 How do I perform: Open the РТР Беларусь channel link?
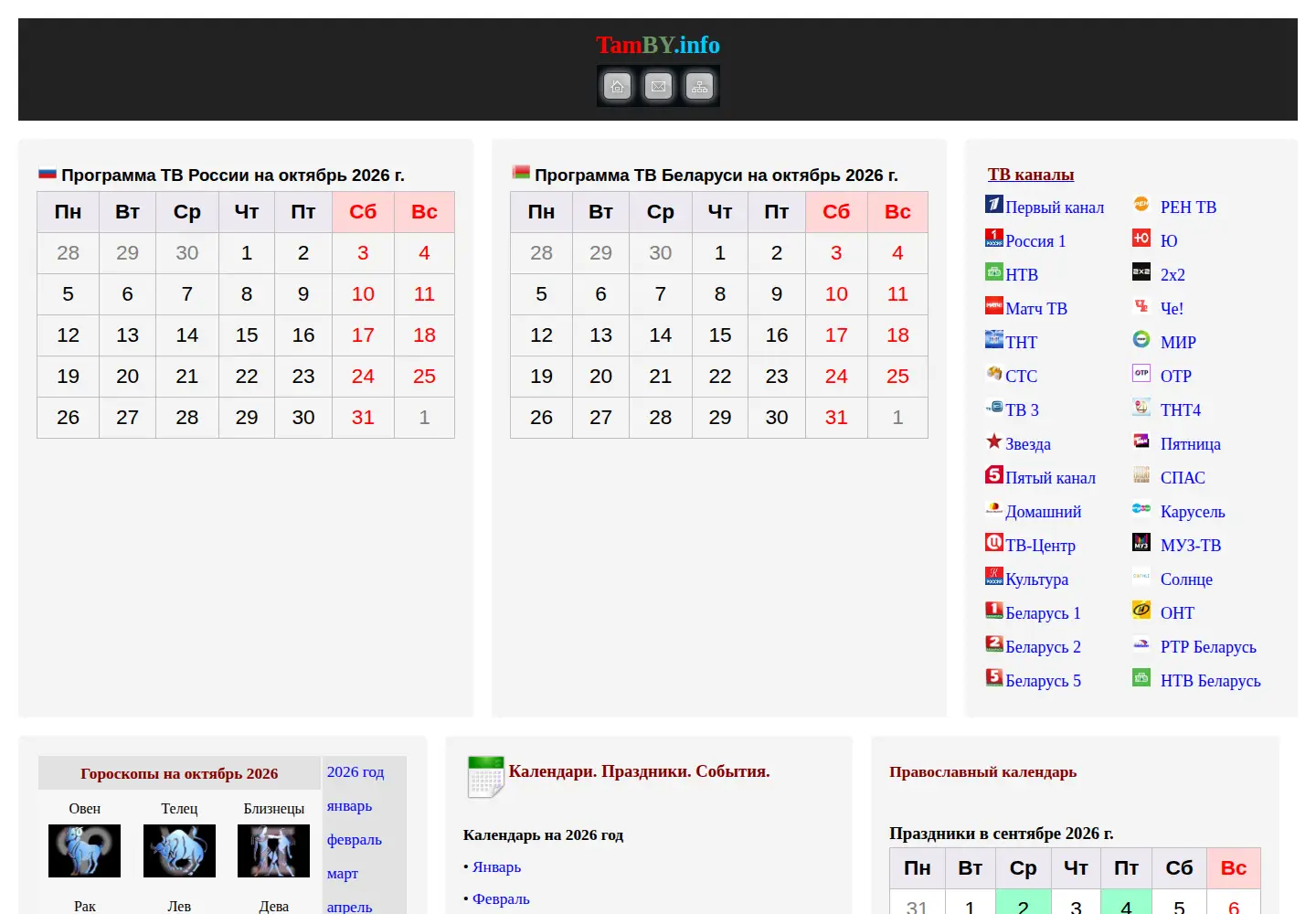1208,647
